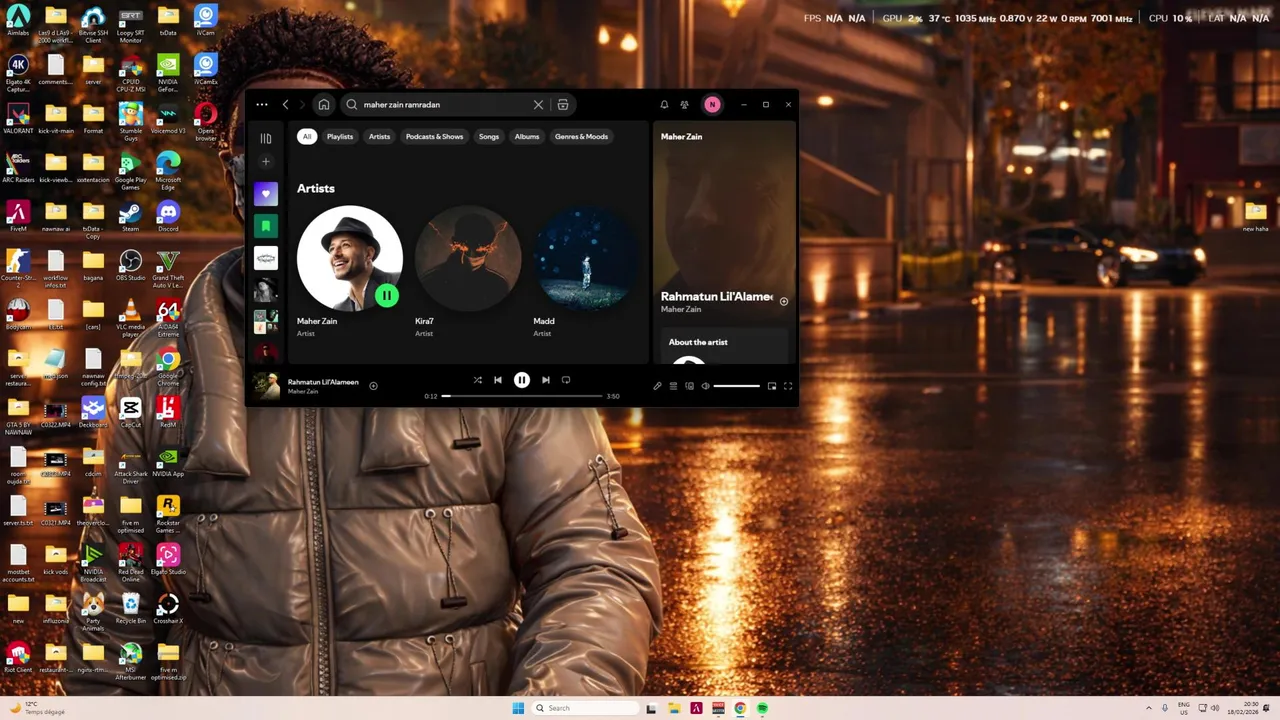Open Spotify from the taskbar

pyautogui.click(x=762, y=708)
